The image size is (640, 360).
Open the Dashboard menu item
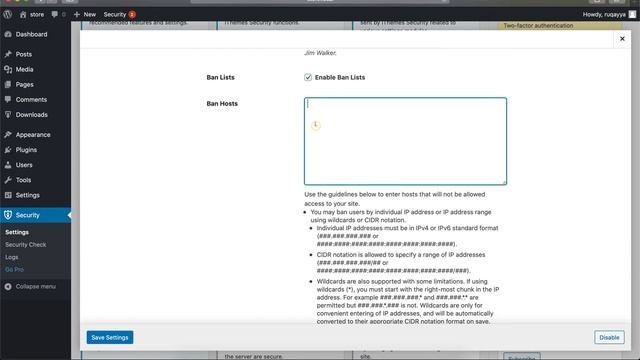coord(31,34)
